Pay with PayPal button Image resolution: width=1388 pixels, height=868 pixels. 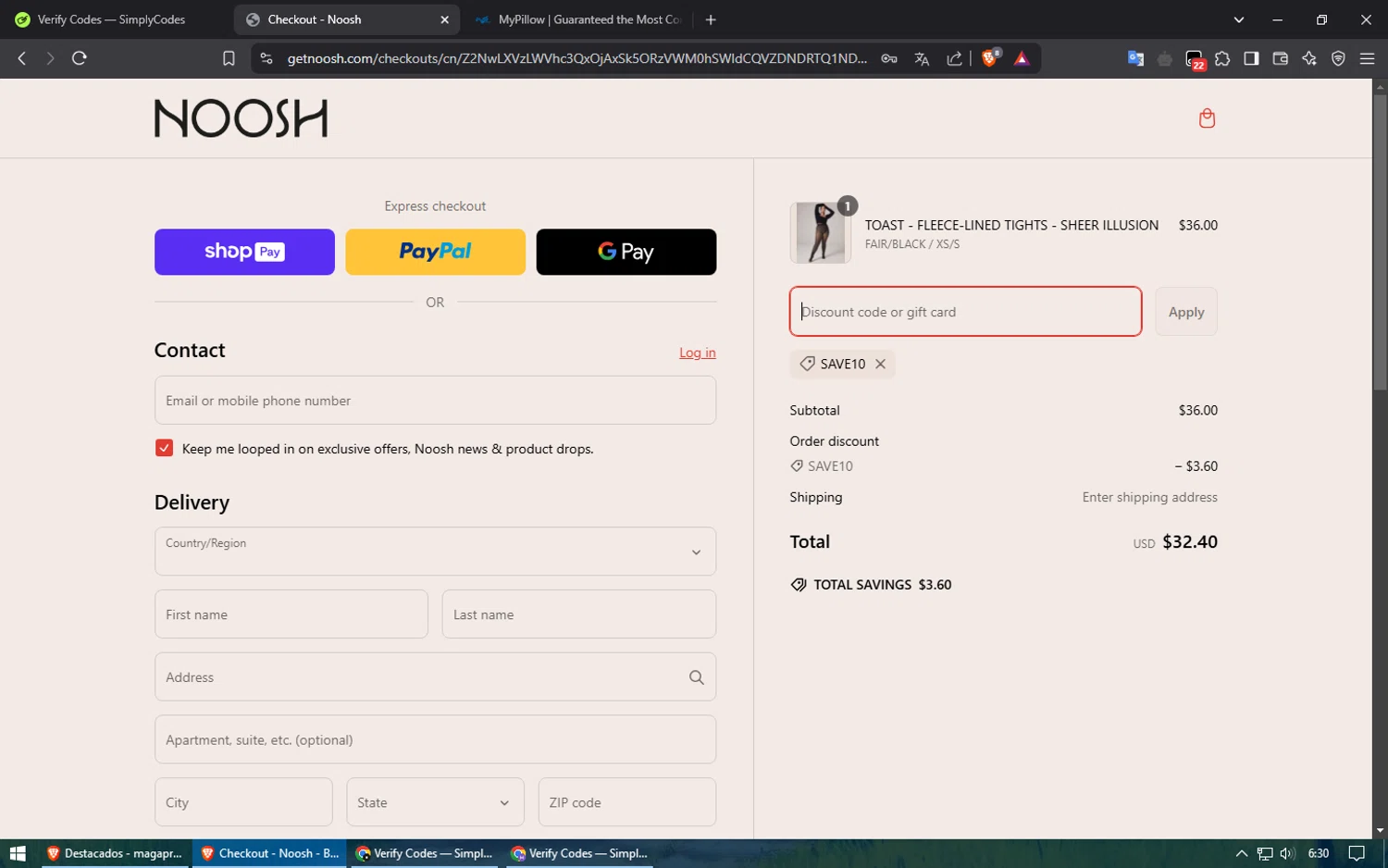coord(435,252)
